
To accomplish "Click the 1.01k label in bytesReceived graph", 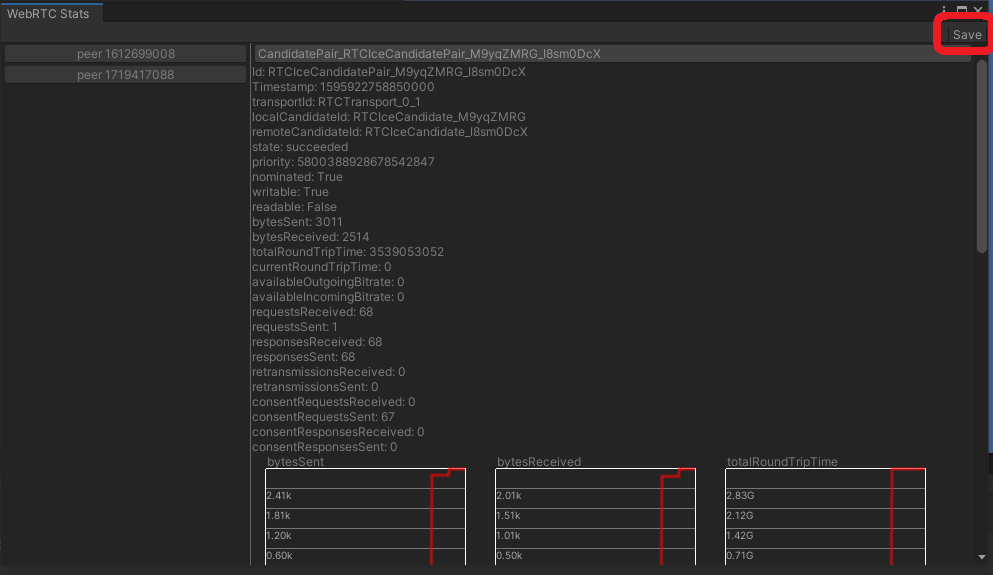I will [x=509, y=536].
